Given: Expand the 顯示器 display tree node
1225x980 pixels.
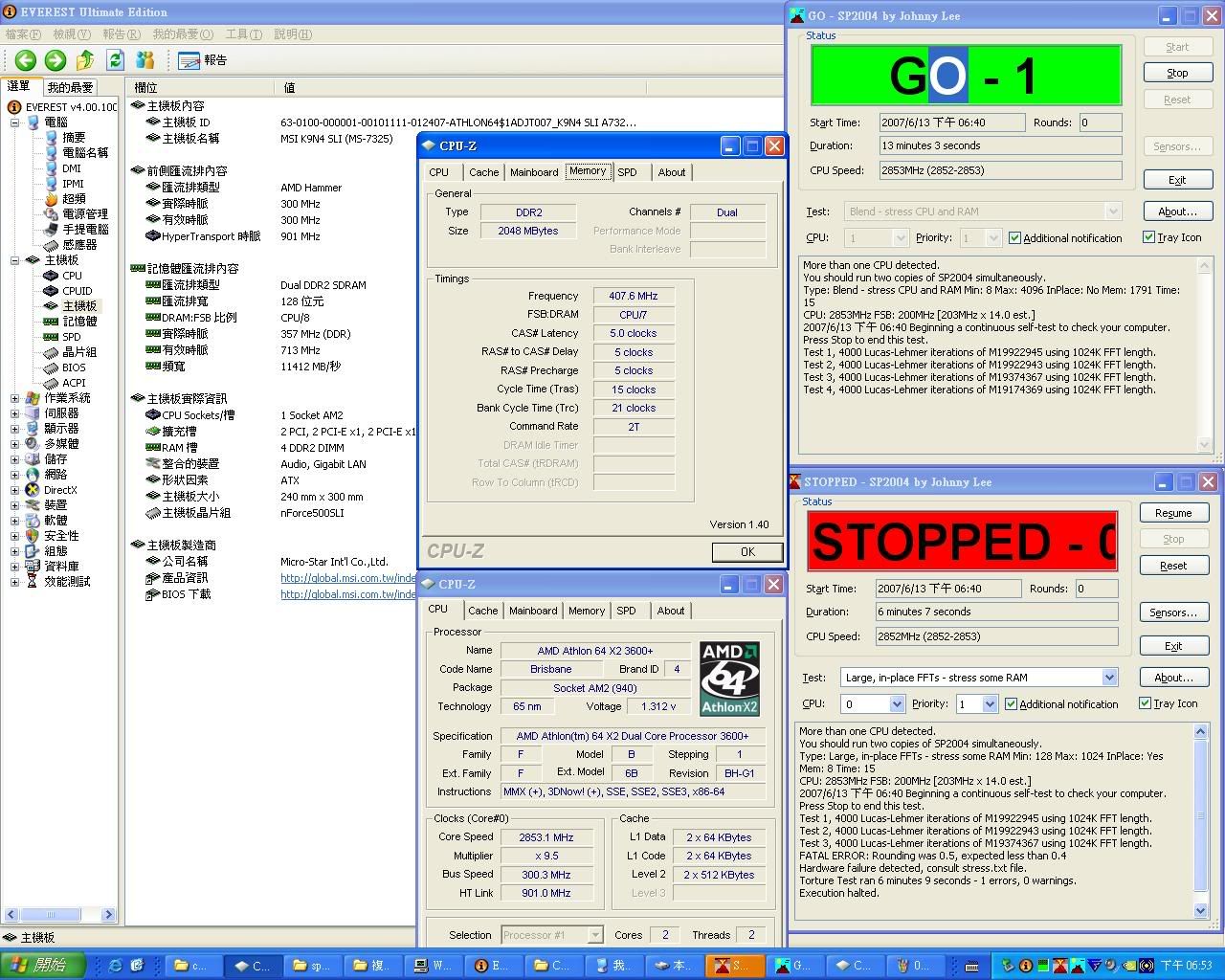Looking at the screenshot, I should point(14,429).
